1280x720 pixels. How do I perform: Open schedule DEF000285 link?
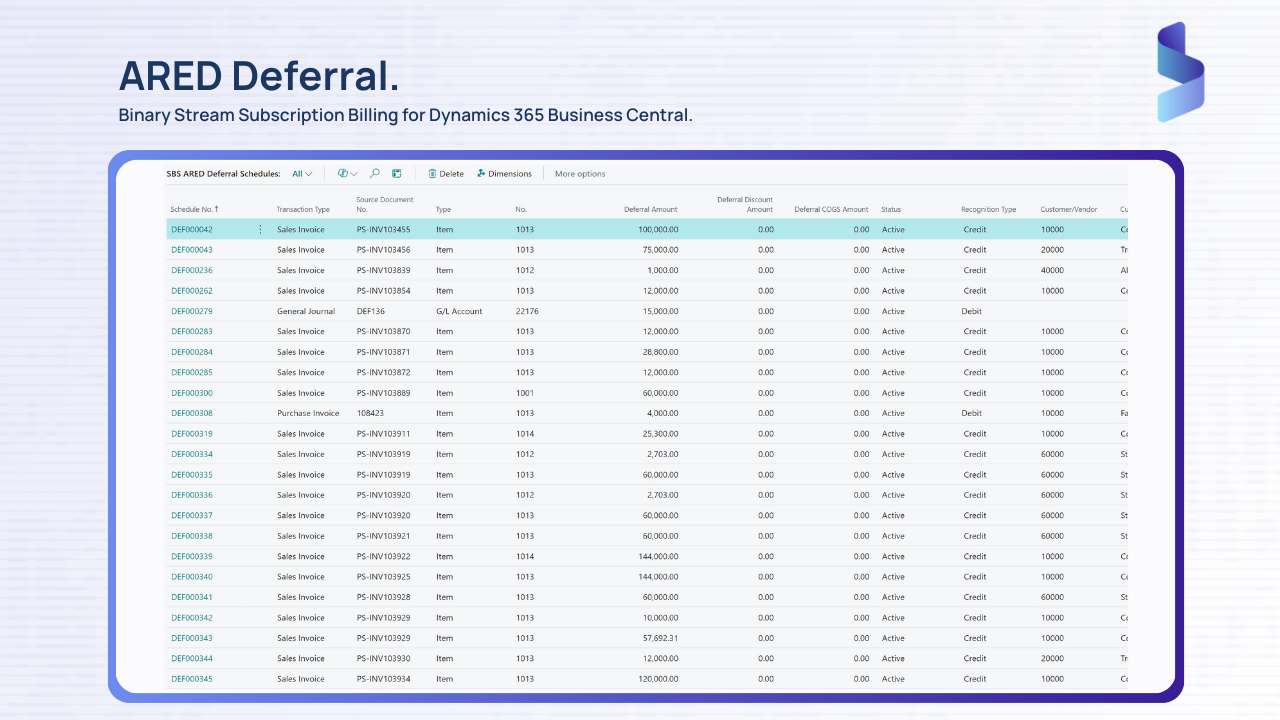[x=192, y=372]
